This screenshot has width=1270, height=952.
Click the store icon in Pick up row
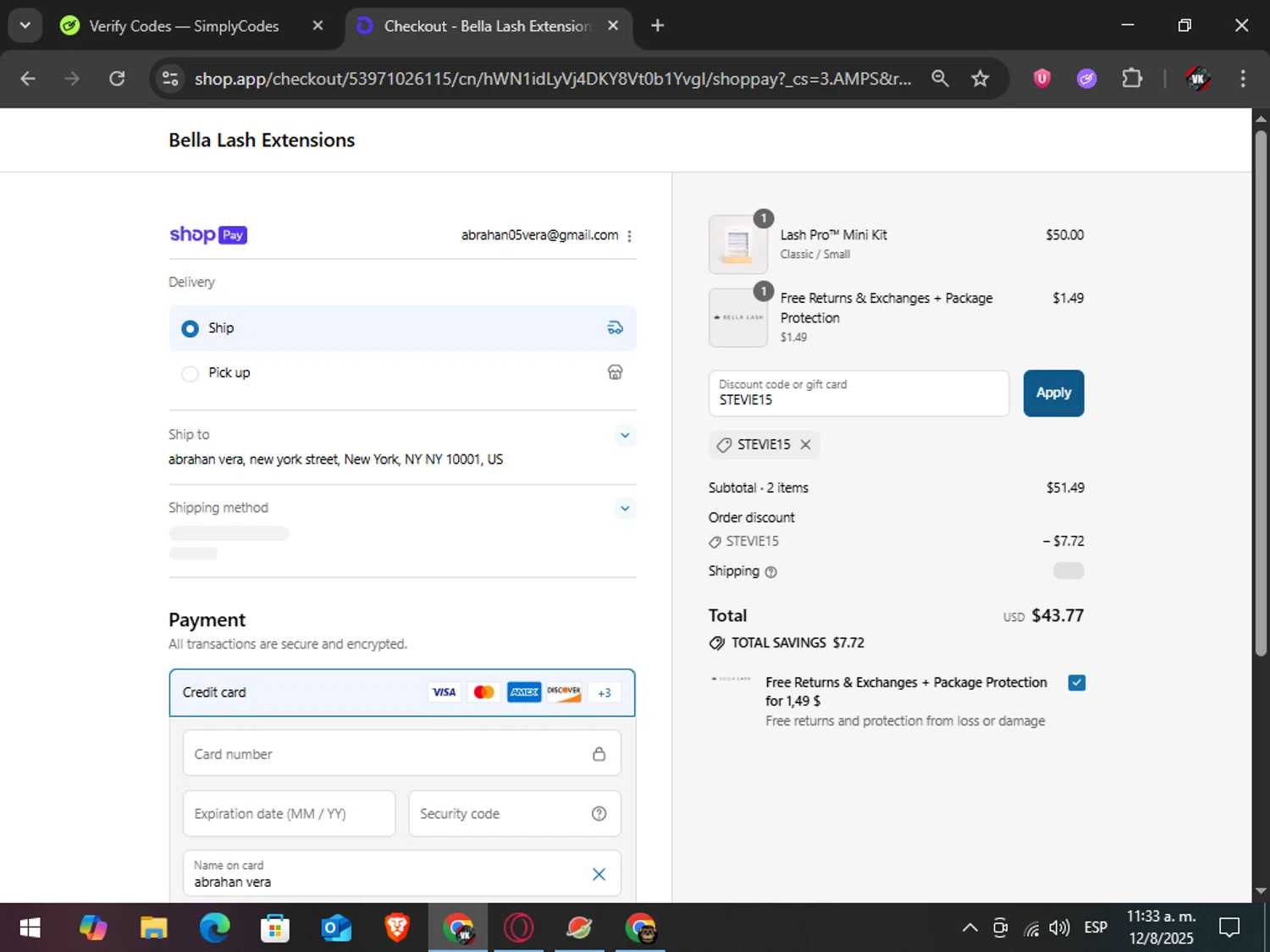[x=616, y=372]
